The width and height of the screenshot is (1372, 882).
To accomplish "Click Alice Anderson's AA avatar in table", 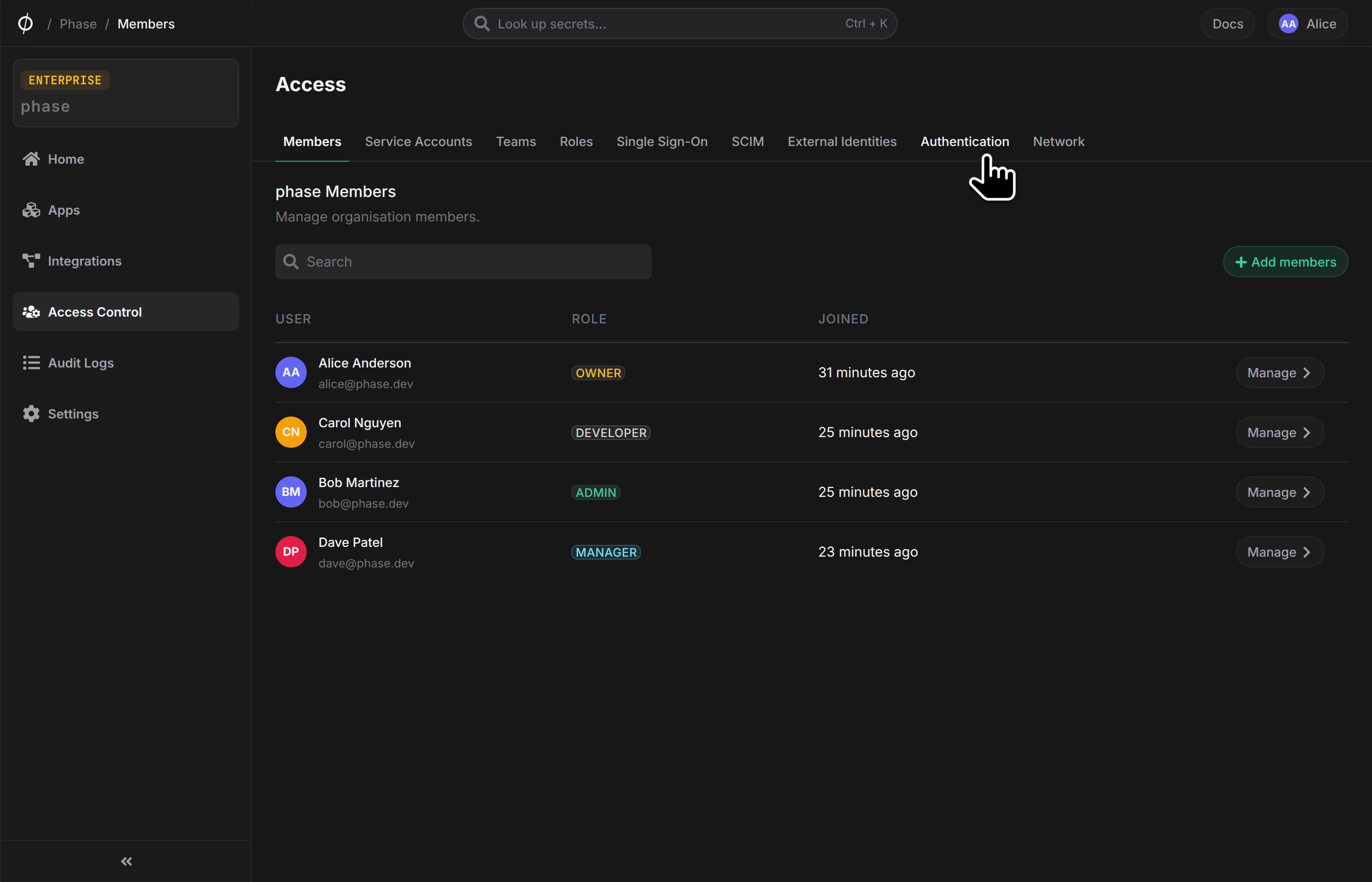I will (x=291, y=372).
